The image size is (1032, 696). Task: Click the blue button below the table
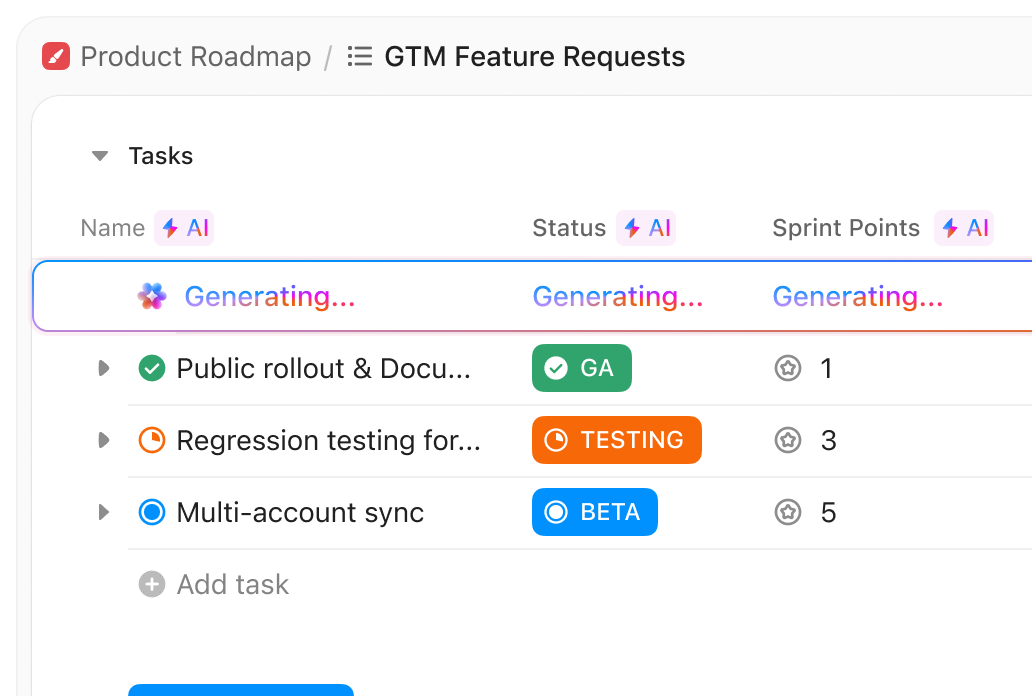click(240, 692)
